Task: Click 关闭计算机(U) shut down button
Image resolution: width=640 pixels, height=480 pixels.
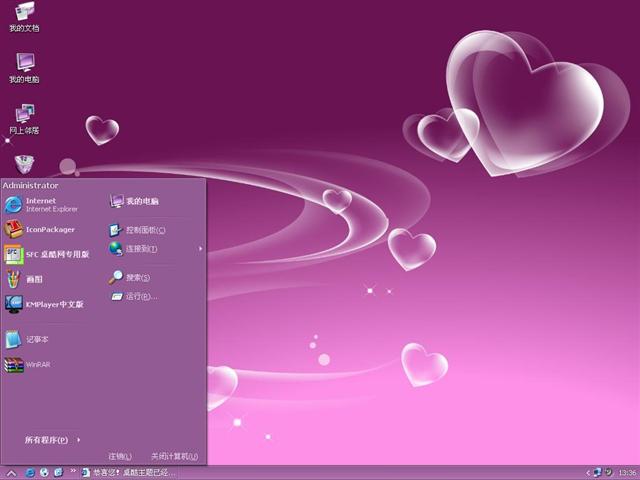Action: click(x=174, y=457)
